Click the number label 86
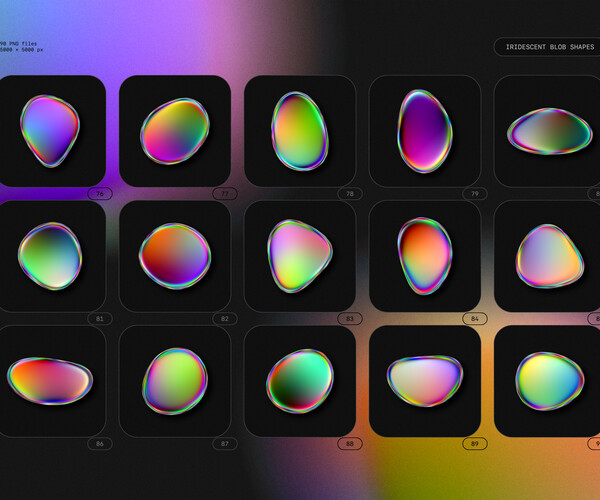The height and width of the screenshot is (500, 600). click(x=100, y=444)
